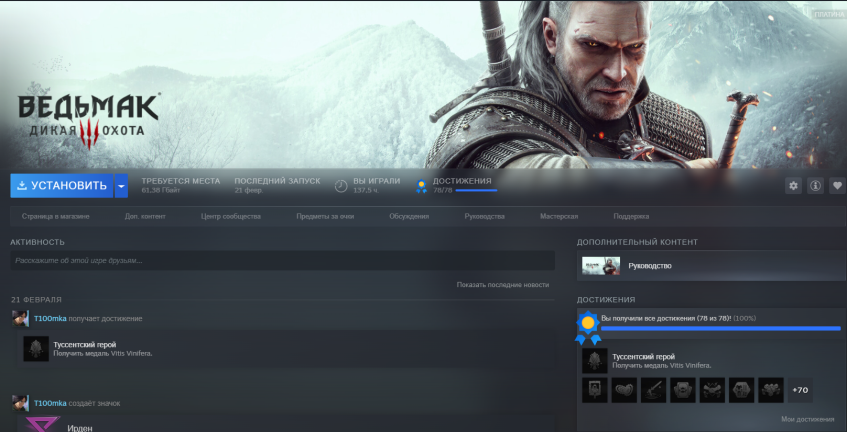Click the game info icon
The width and height of the screenshot is (847, 432).
(816, 186)
